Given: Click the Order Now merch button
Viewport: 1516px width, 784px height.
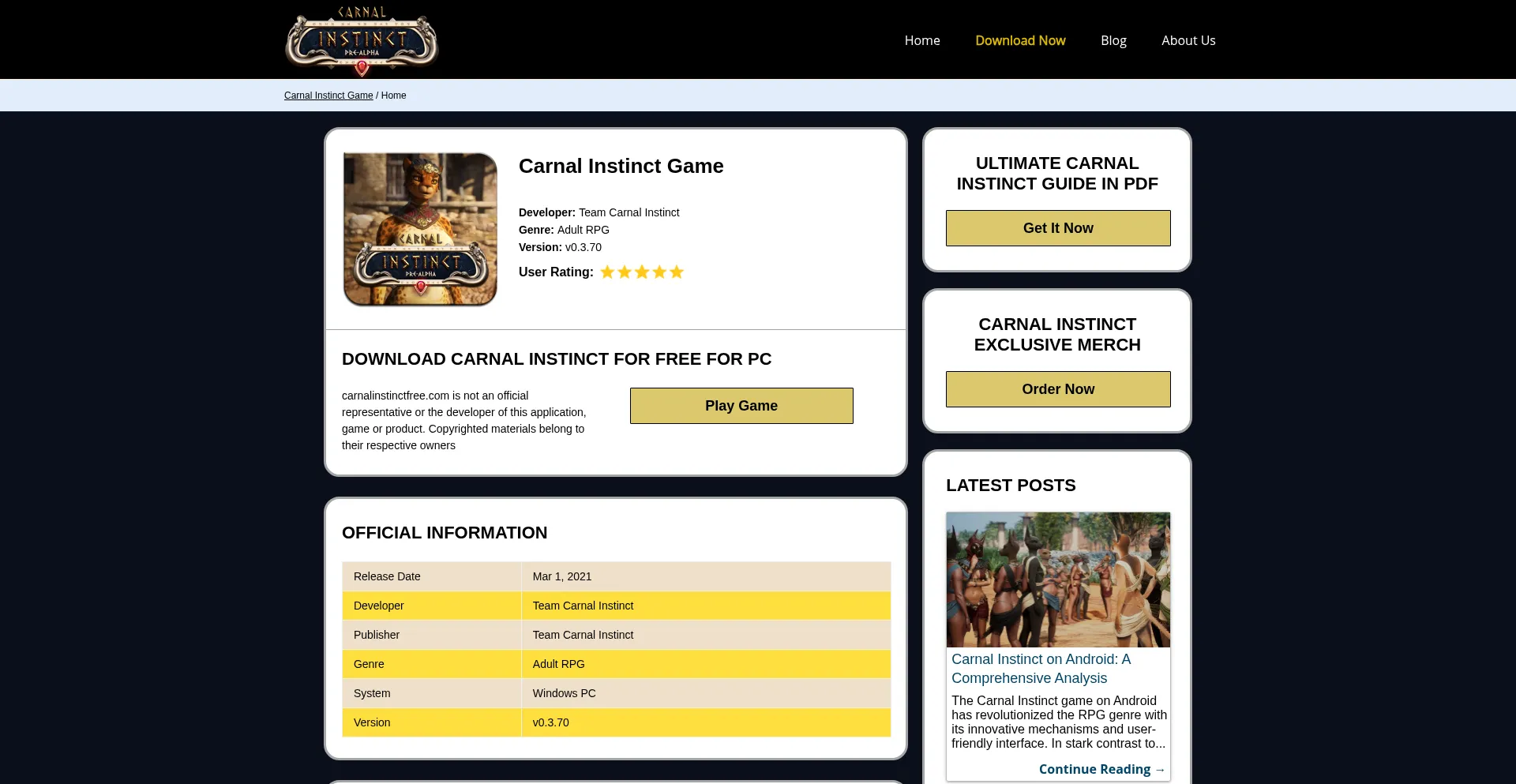Looking at the screenshot, I should (x=1058, y=389).
